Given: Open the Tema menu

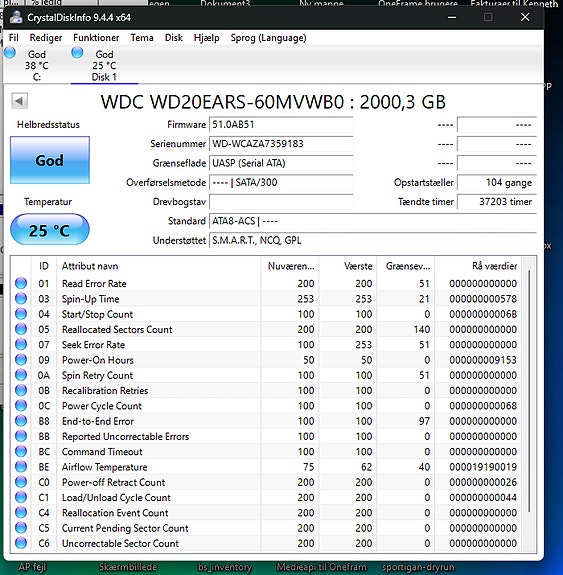Looking at the screenshot, I should coord(142,38).
